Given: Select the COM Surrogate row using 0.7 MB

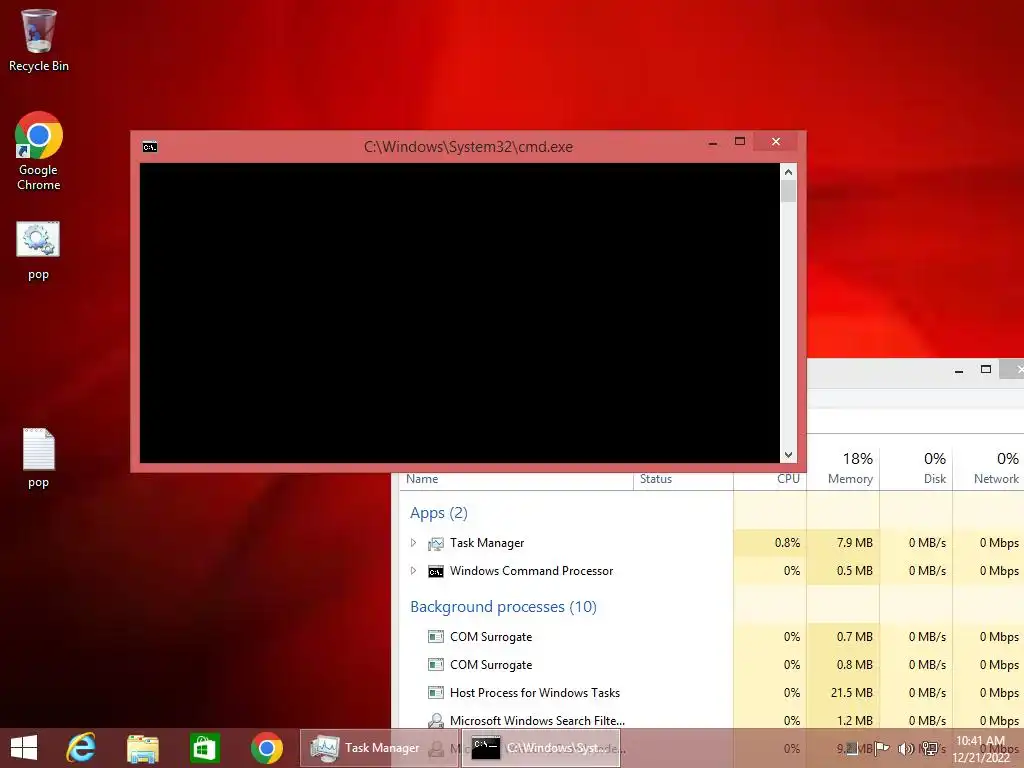Looking at the screenshot, I should click(x=712, y=637).
